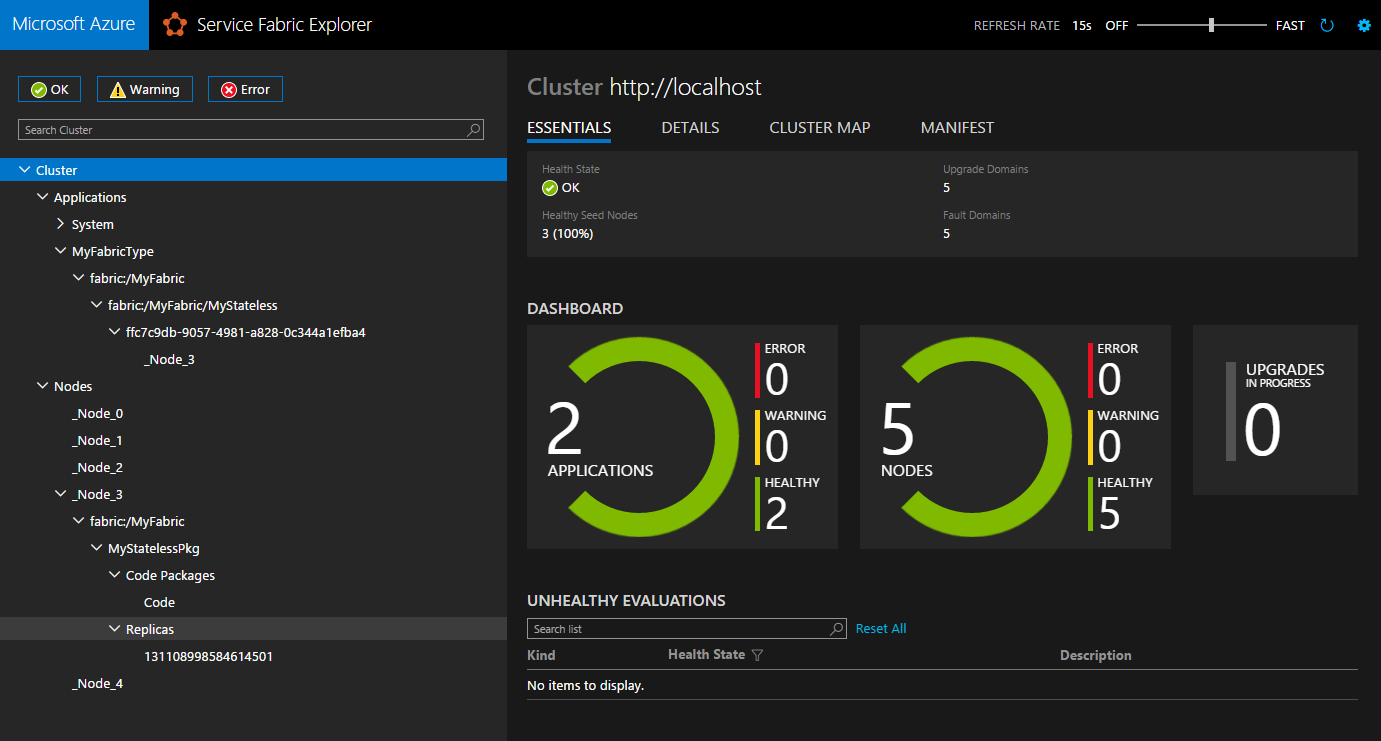Switch to the ESSENTIALS tab
This screenshot has width=1381, height=741.
(569, 128)
